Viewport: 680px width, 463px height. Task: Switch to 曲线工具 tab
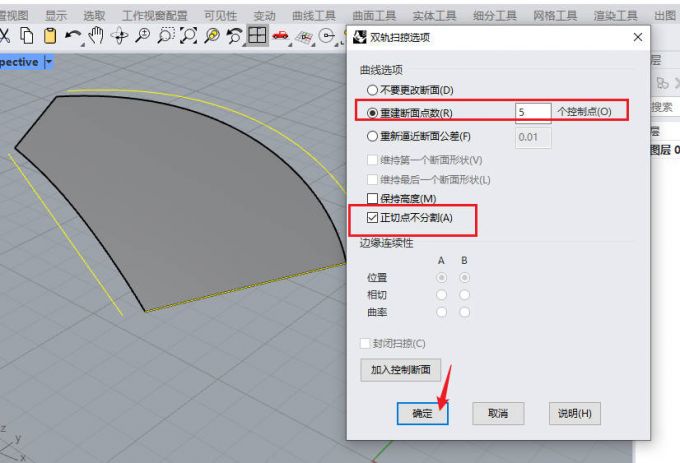[x=314, y=16]
